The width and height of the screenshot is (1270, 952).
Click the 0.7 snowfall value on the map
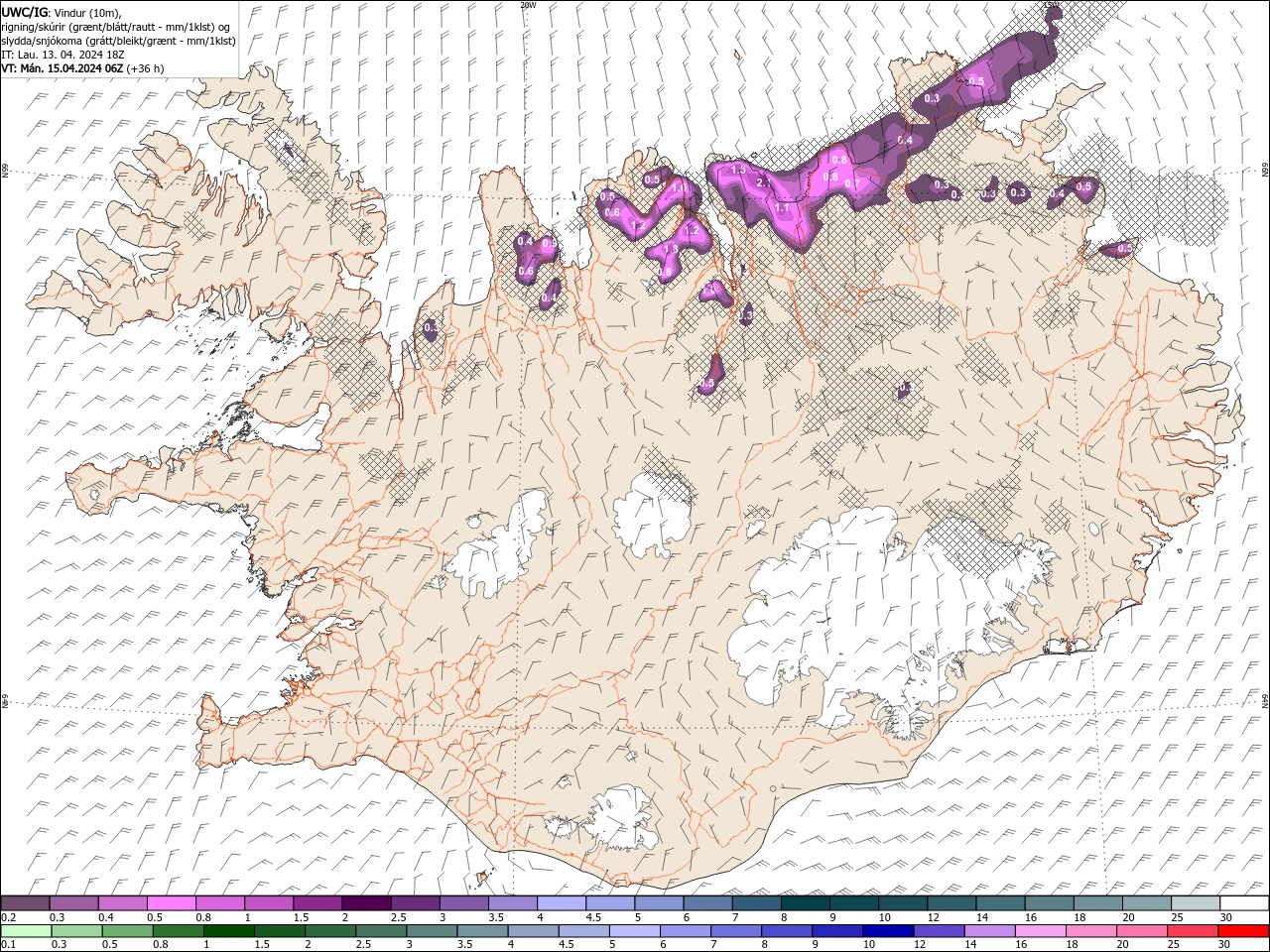click(x=851, y=183)
